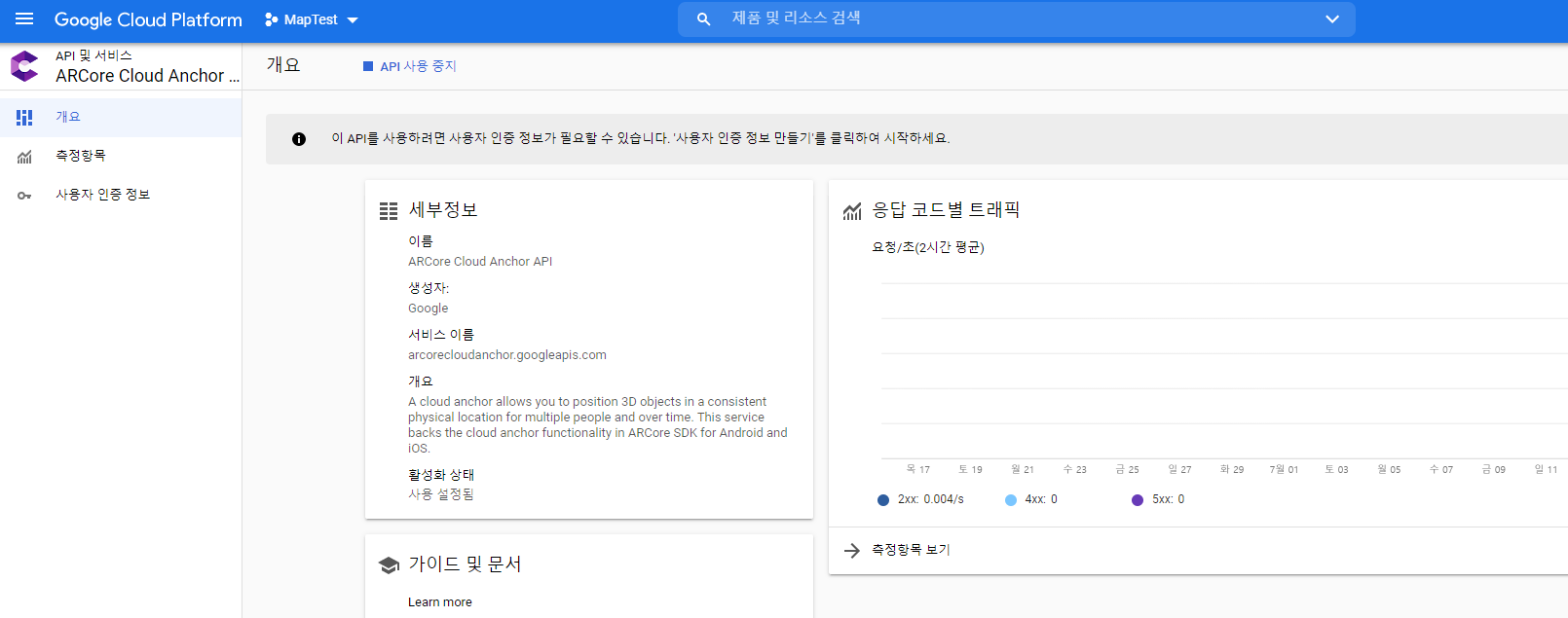1568x618 pixels.
Task: Click the key icon for credentials
Action: pyautogui.click(x=24, y=196)
